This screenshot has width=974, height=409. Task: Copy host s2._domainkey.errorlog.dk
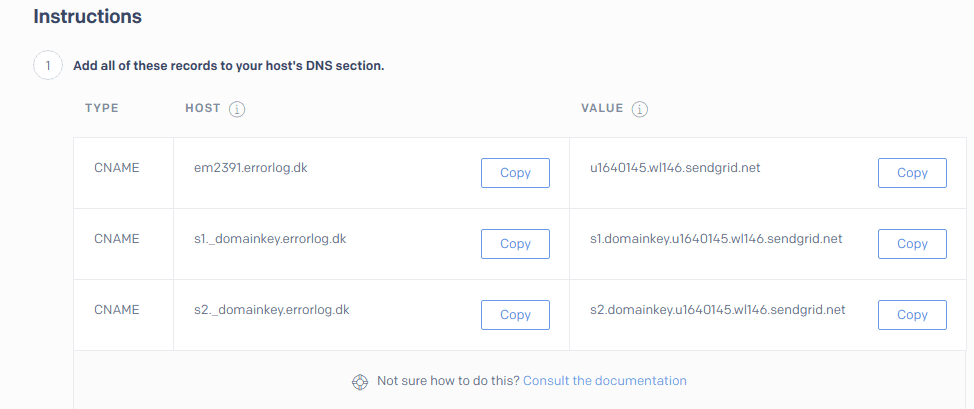[515, 315]
